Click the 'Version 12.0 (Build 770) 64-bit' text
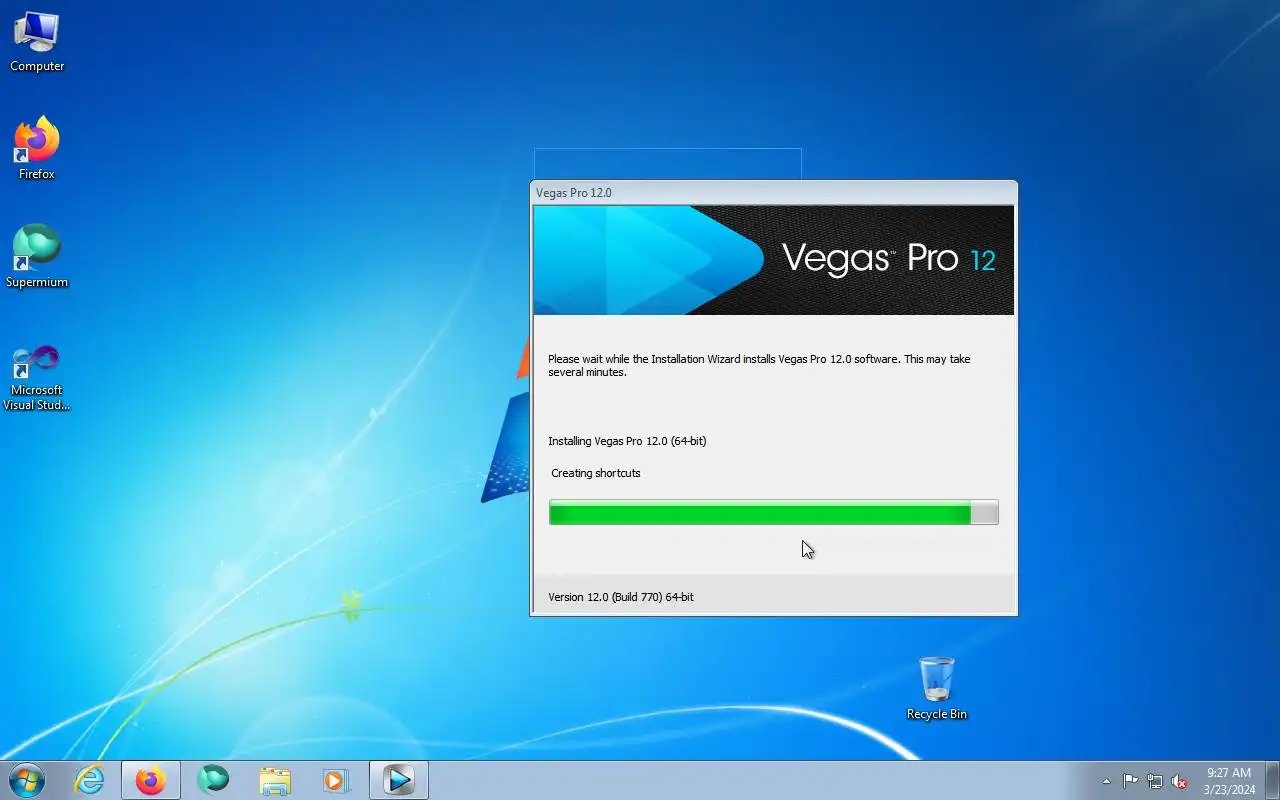This screenshot has width=1280, height=800. pyautogui.click(x=621, y=597)
